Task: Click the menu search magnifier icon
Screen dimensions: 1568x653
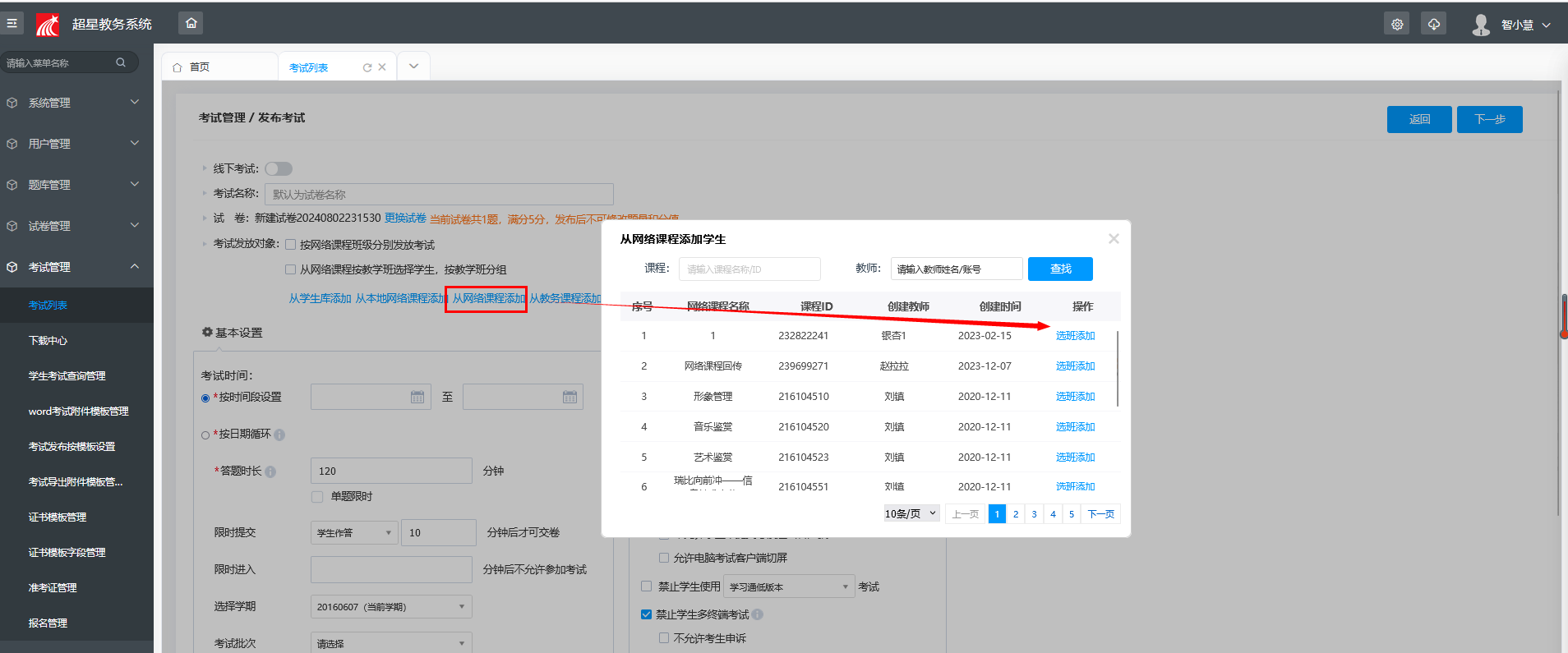Action: click(121, 62)
